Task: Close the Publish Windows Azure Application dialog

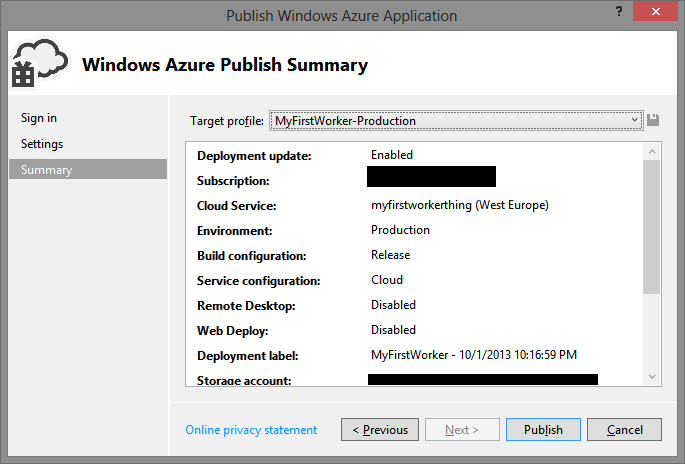Action: [x=655, y=11]
